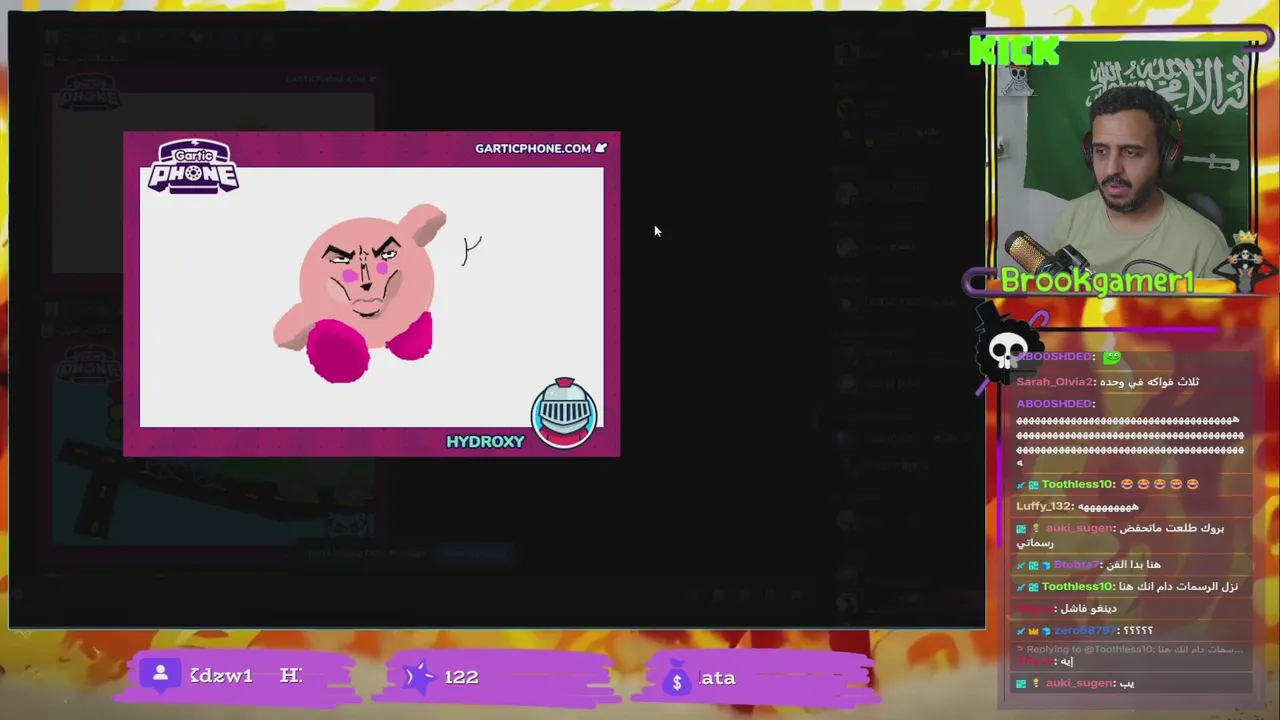The image size is (1280, 720).
Task: Click the Sarah_Olvia2 chat username
Action: click(1055, 381)
